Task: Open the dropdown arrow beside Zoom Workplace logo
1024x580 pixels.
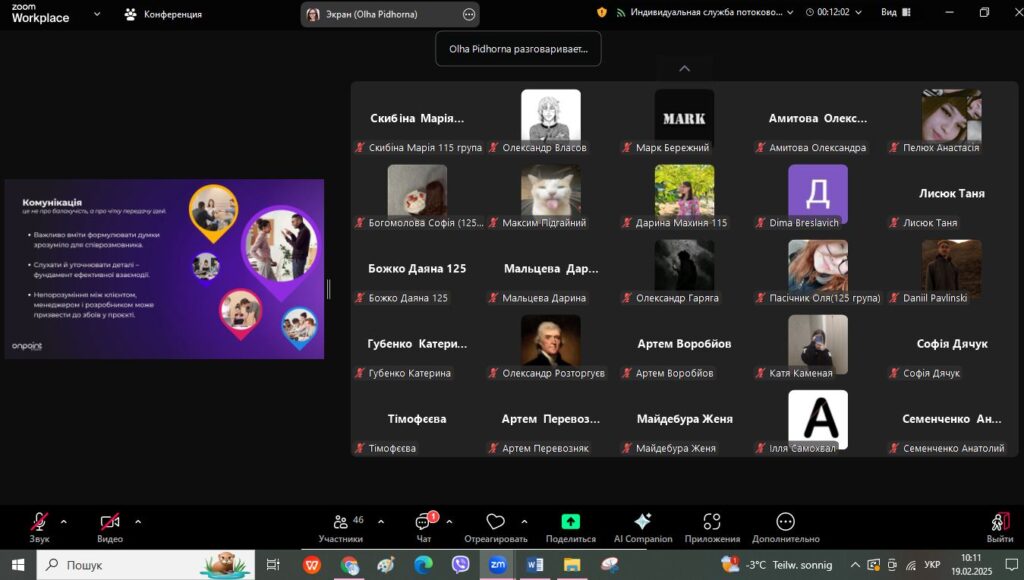Action: [96, 14]
